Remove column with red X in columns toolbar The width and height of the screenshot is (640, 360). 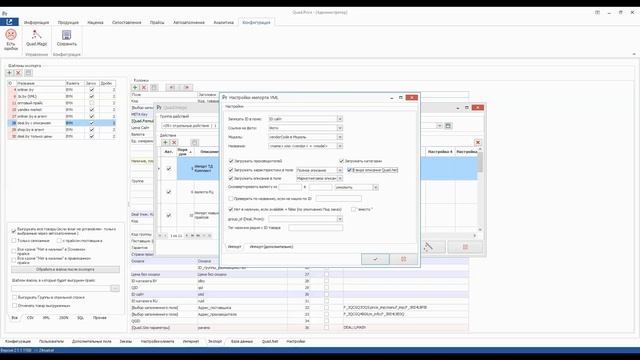pos(144,87)
